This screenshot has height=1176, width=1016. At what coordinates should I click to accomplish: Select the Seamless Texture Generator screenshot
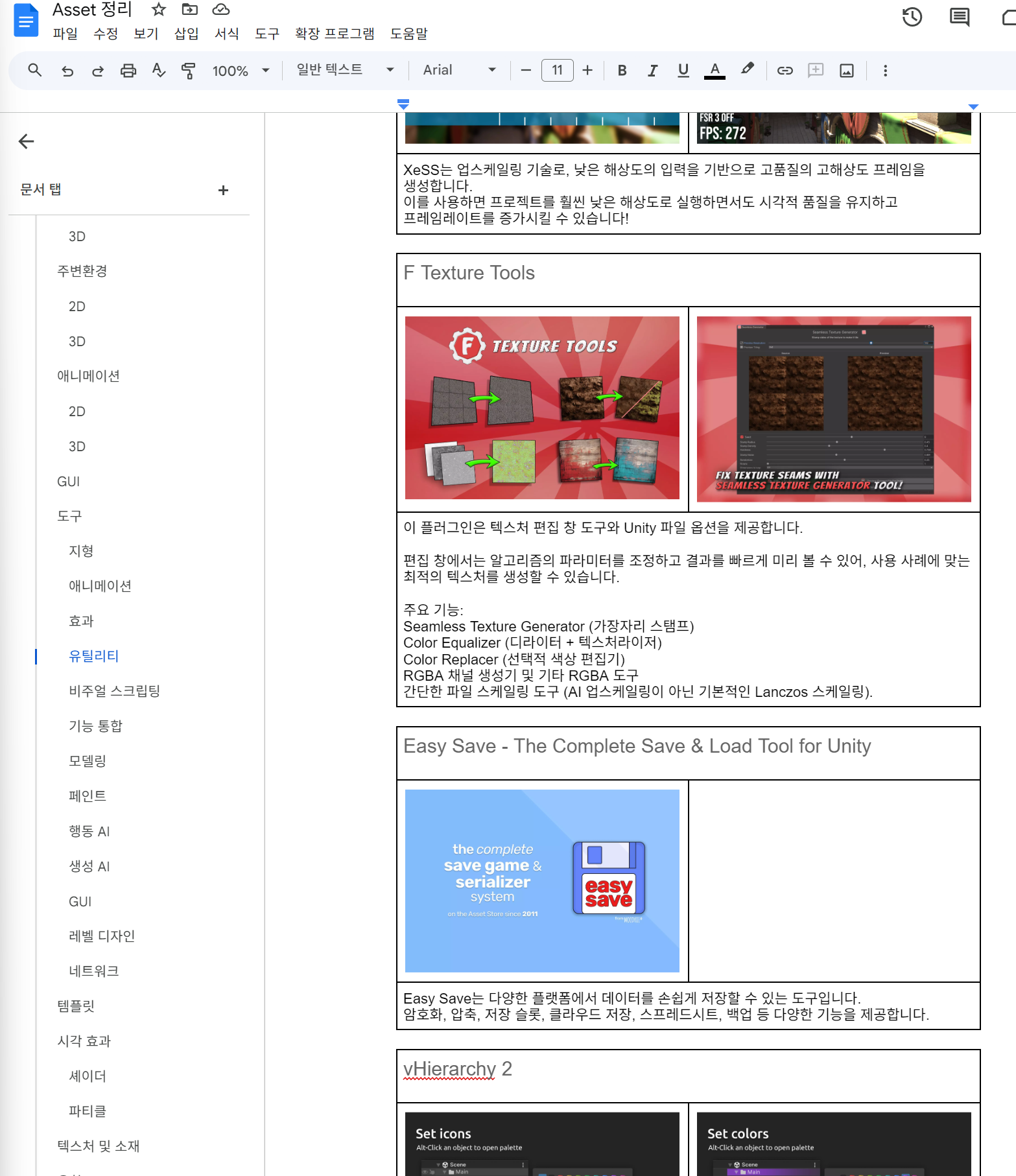834,409
